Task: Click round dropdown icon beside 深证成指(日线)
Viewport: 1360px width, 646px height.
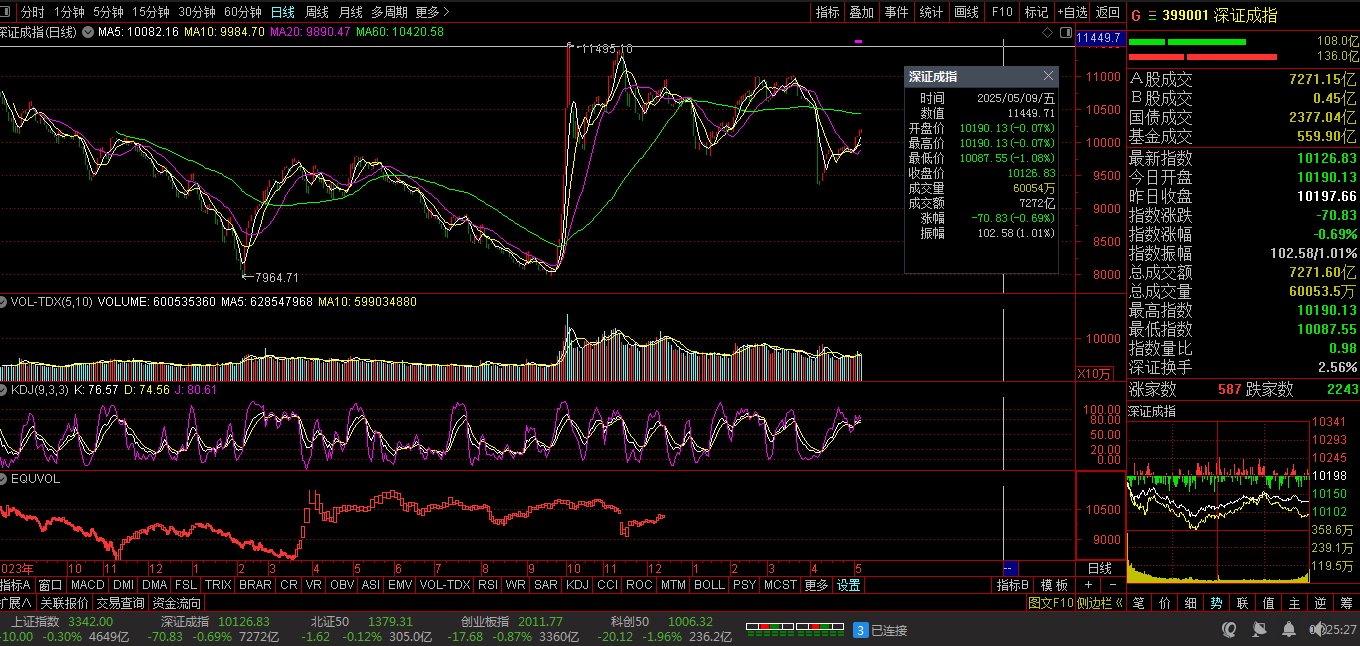Action: tap(88, 32)
